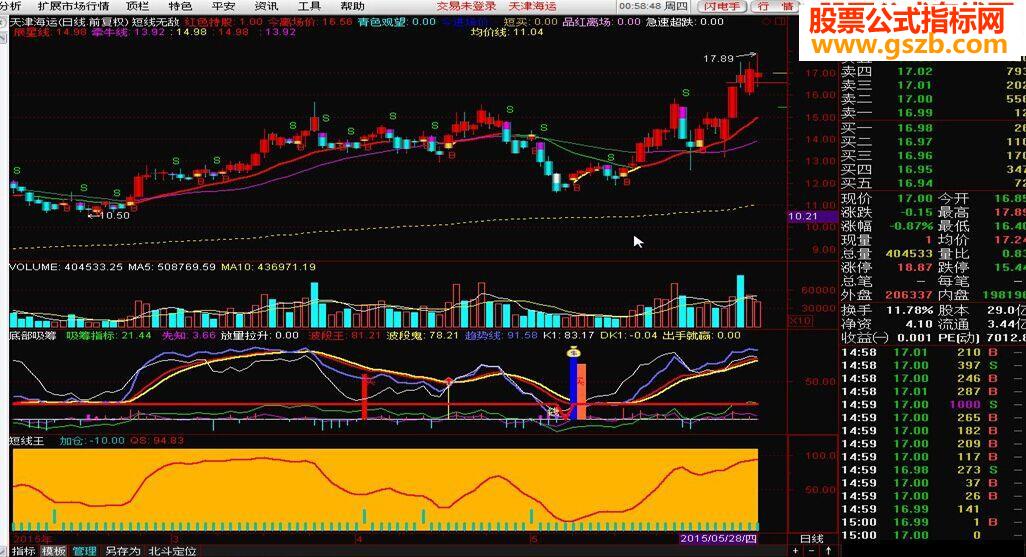This screenshot has width=1026, height=557.
Task: Click the 吸筹指标: 21.44 value
Action: (109, 336)
